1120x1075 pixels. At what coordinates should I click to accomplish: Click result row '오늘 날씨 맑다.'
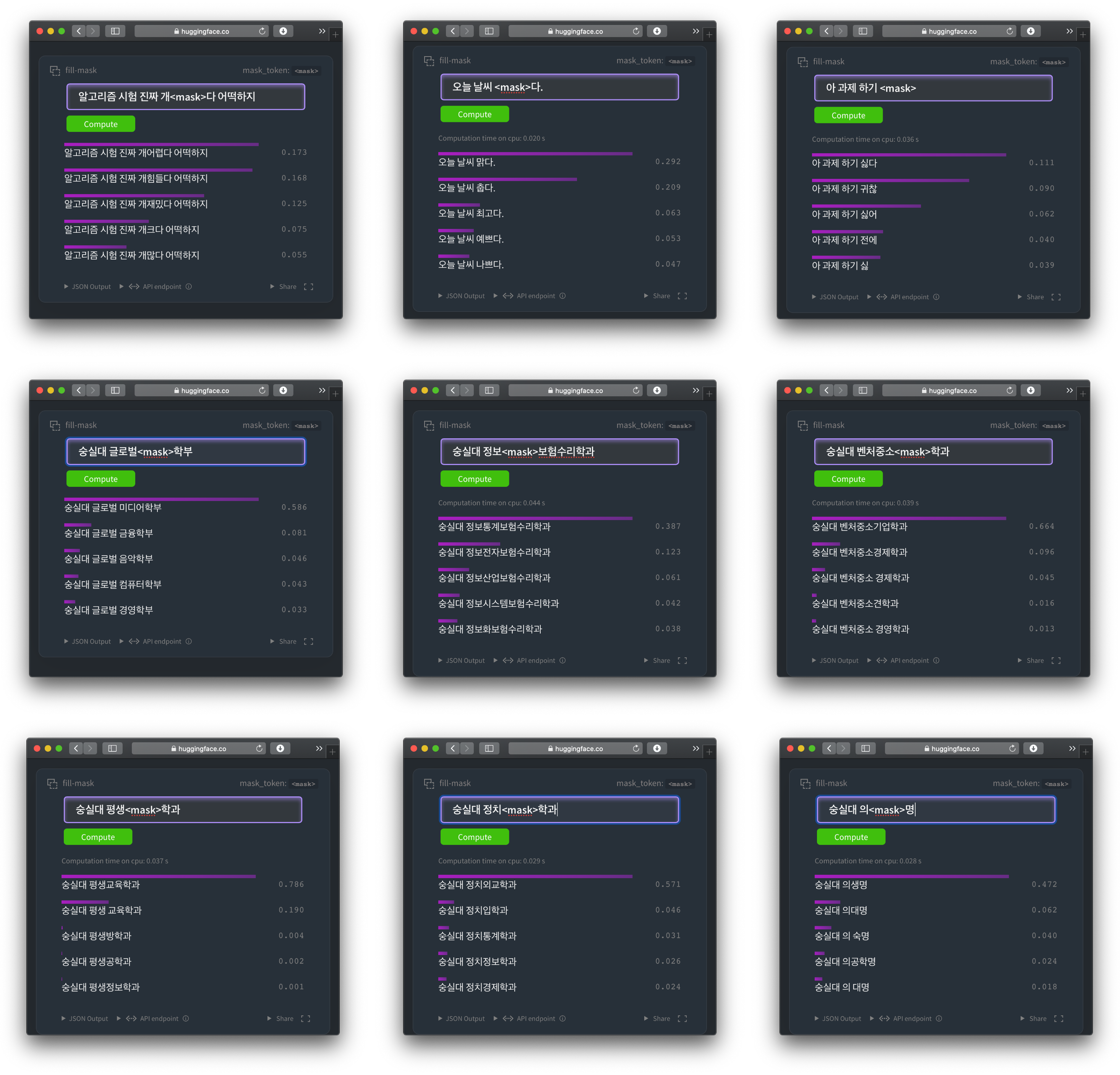tap(467, 162)
